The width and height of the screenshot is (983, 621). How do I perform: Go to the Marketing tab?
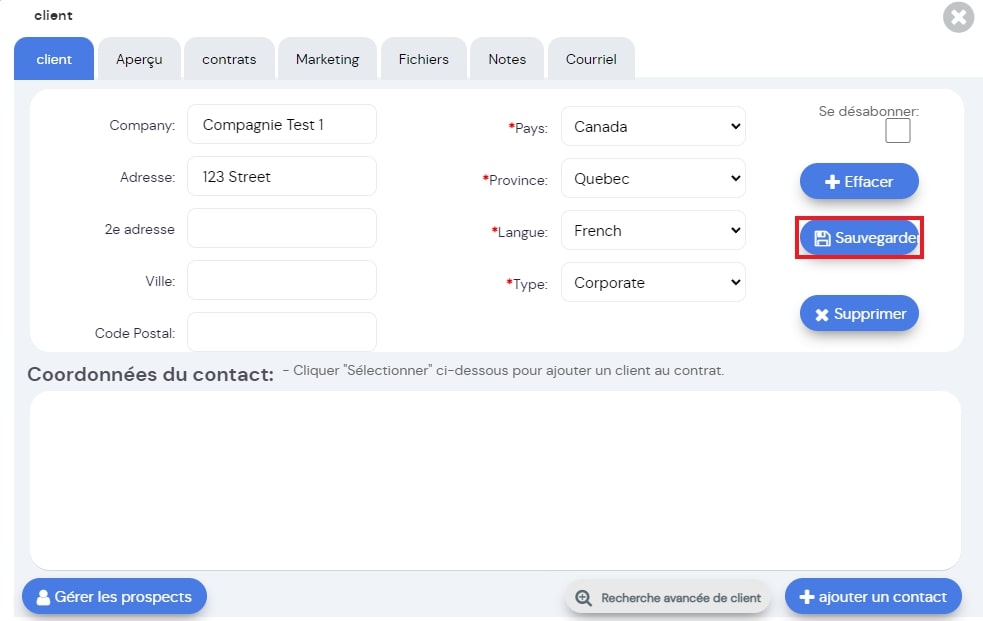327,59
